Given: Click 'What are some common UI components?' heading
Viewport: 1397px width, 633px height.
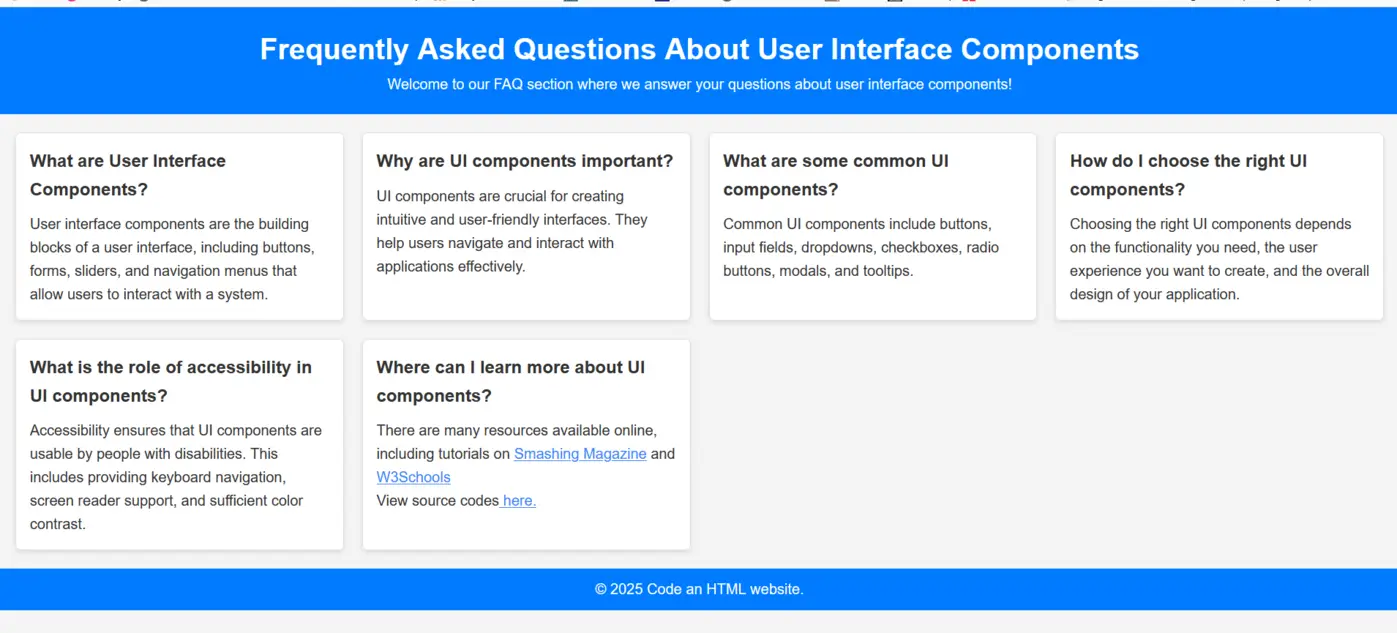Looking at the screenshot, I should tap(836, 175).
